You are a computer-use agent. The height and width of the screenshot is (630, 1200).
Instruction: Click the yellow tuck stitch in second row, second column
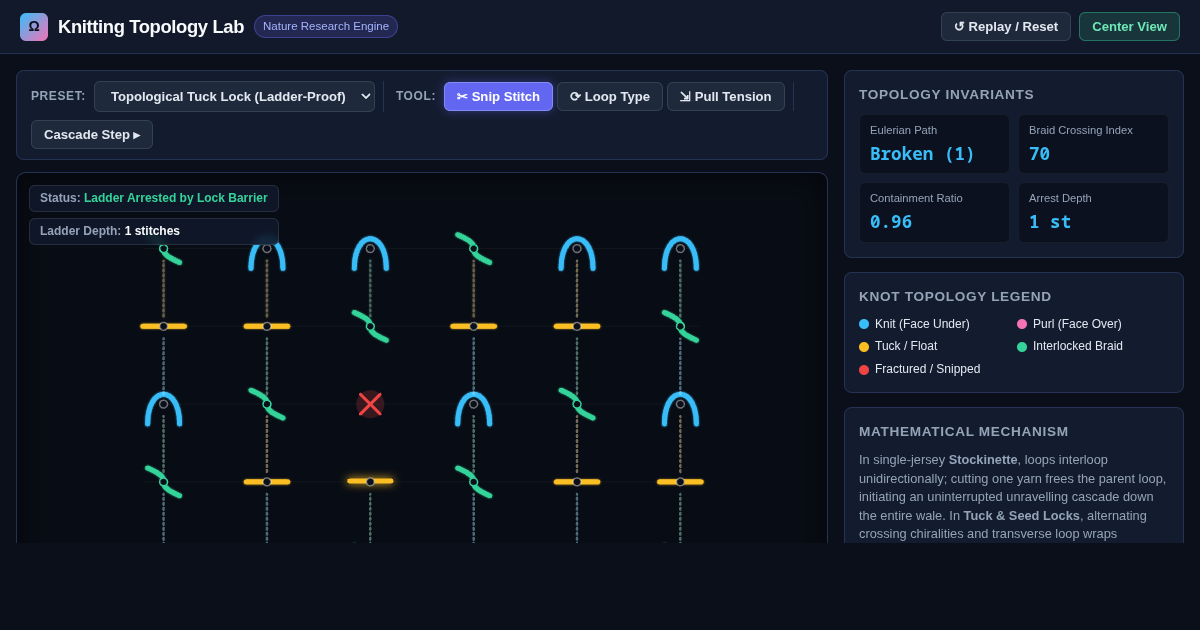click(x=267, y=326)
